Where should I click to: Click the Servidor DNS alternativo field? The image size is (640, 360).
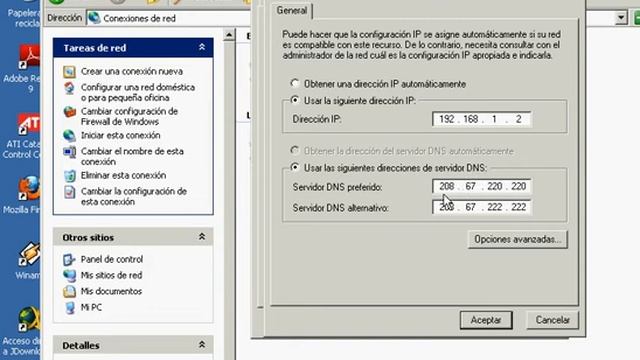[482, 207]
